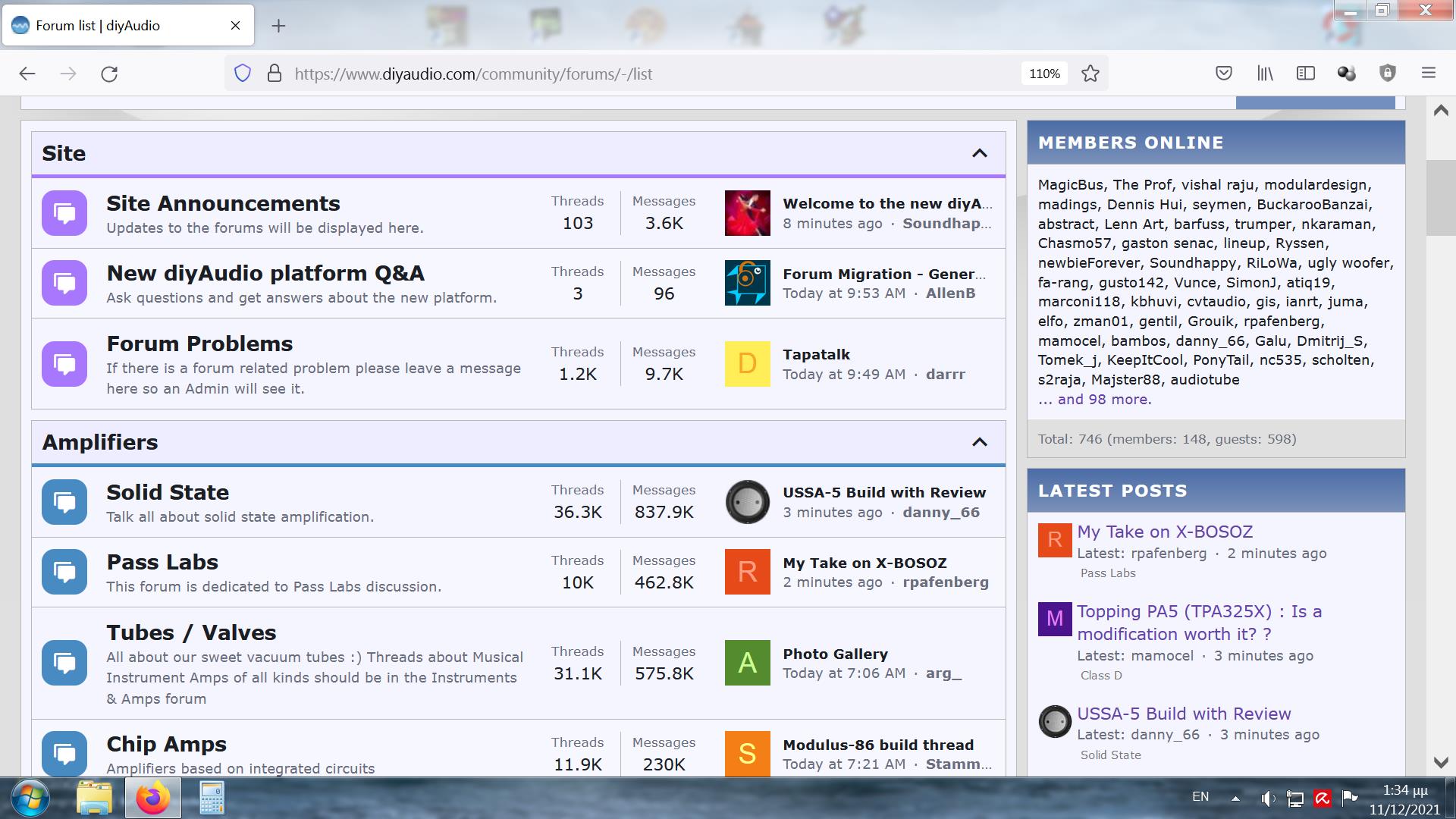Click the page scrollbar up arrow
1456x819 pixels.
1441,111
